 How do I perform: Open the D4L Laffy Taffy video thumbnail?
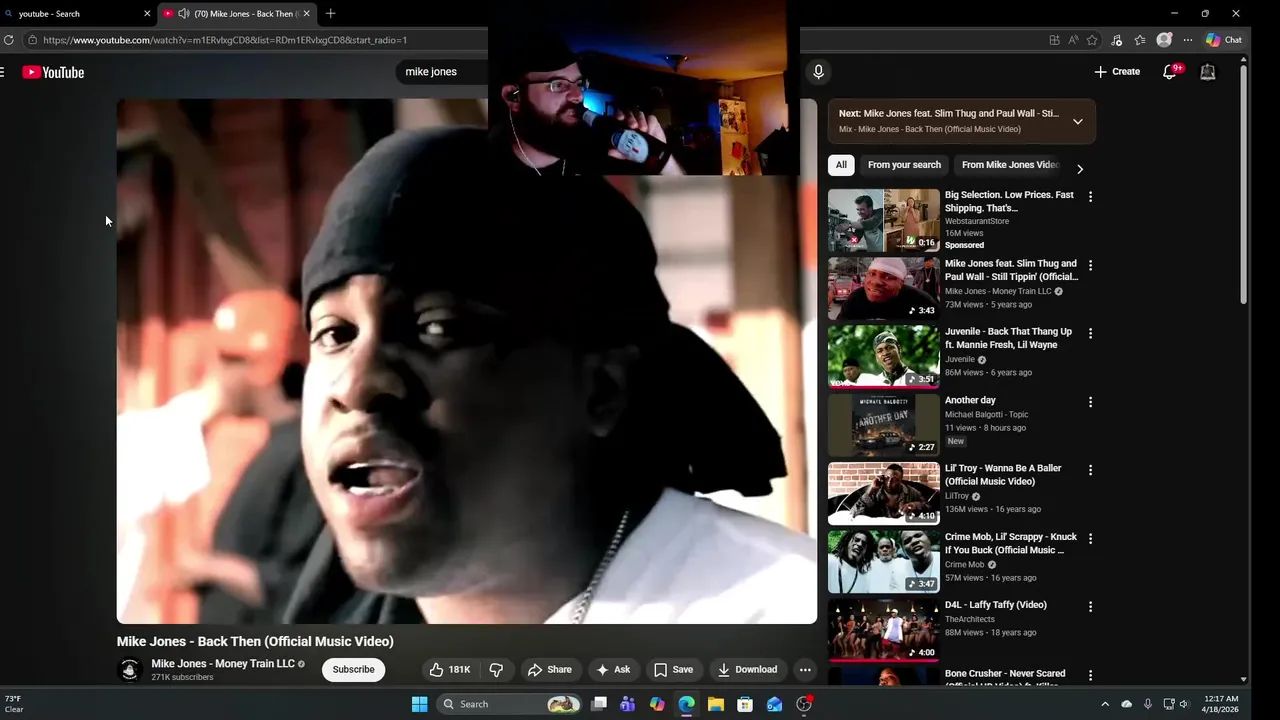tap(884, 630)
